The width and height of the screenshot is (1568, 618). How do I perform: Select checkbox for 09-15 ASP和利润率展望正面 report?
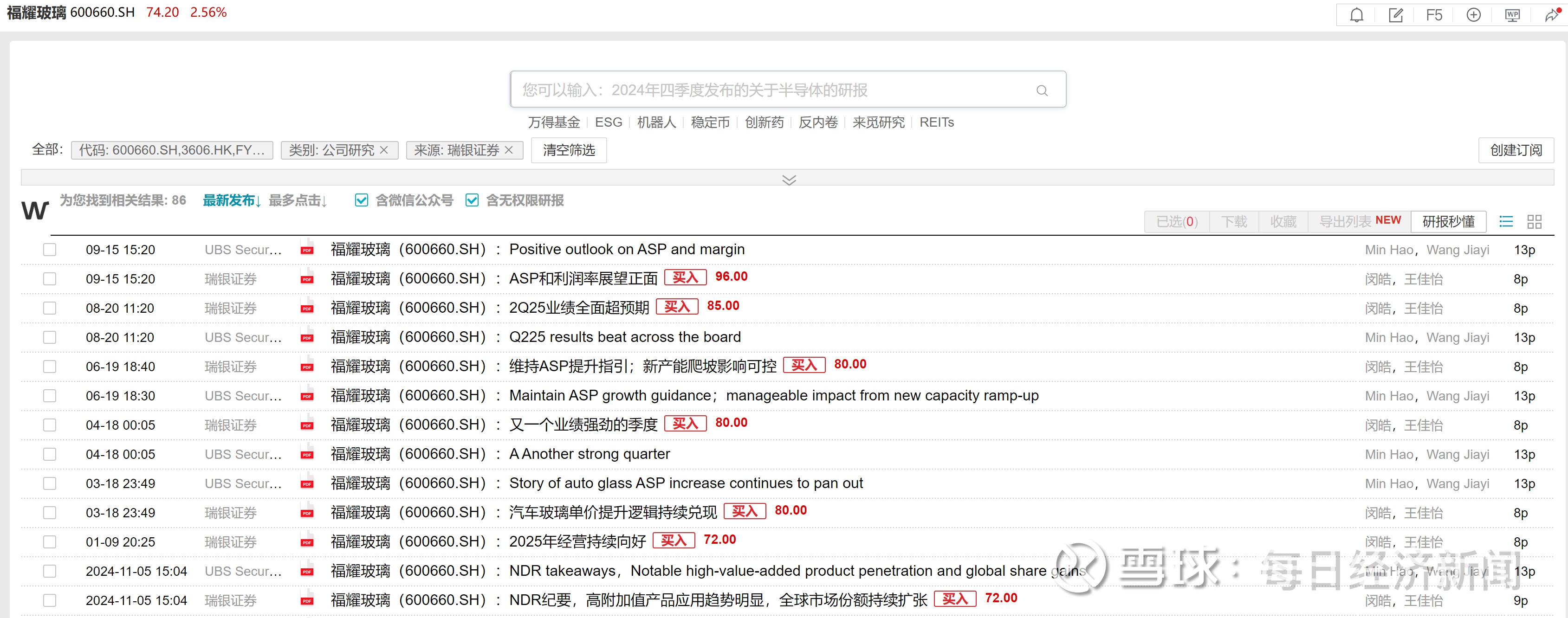pyautogui.click(x=50, y=278)
